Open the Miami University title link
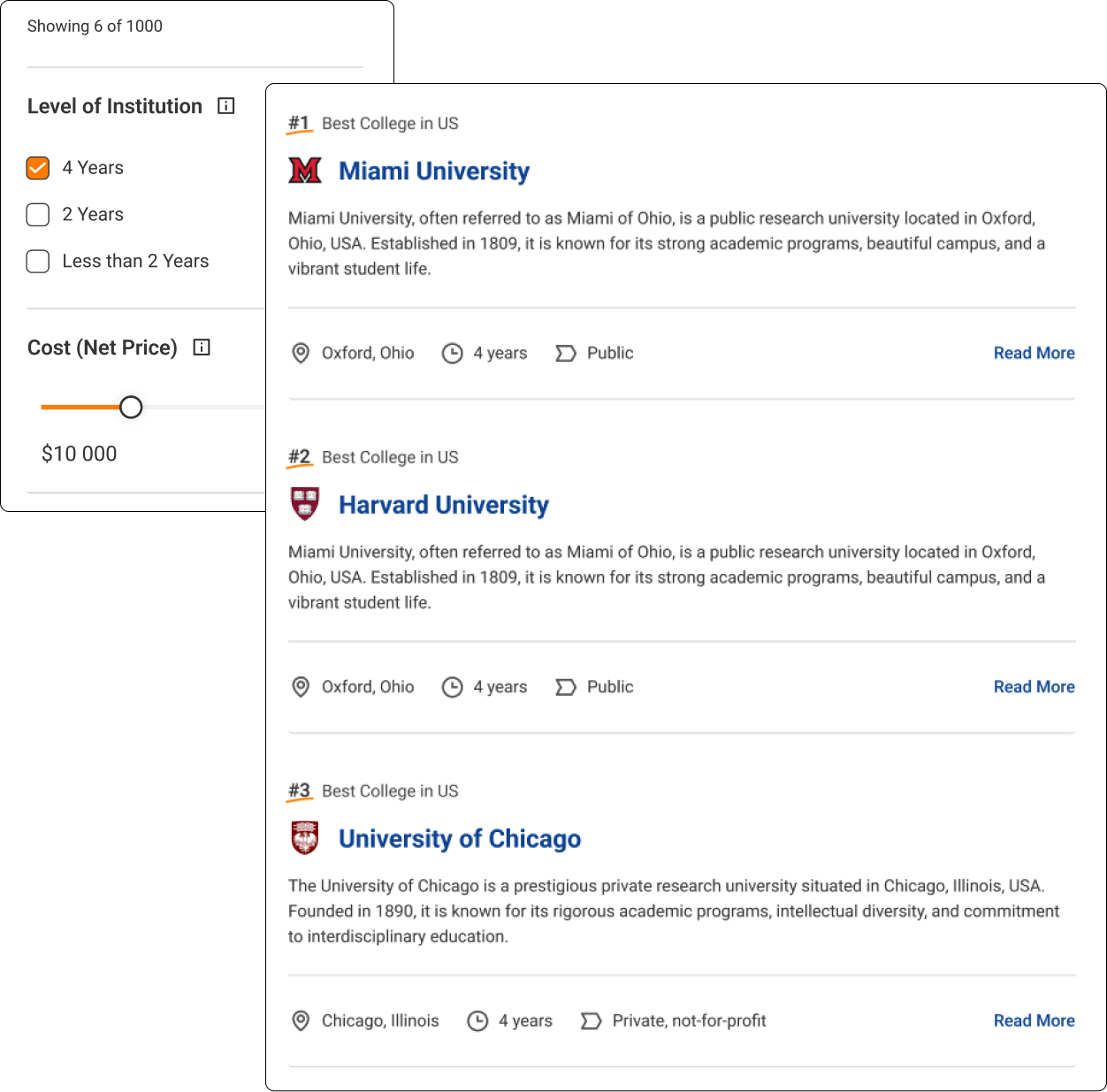The image size is (1107, 1092). pyautogui.click(x=434, y=171)
